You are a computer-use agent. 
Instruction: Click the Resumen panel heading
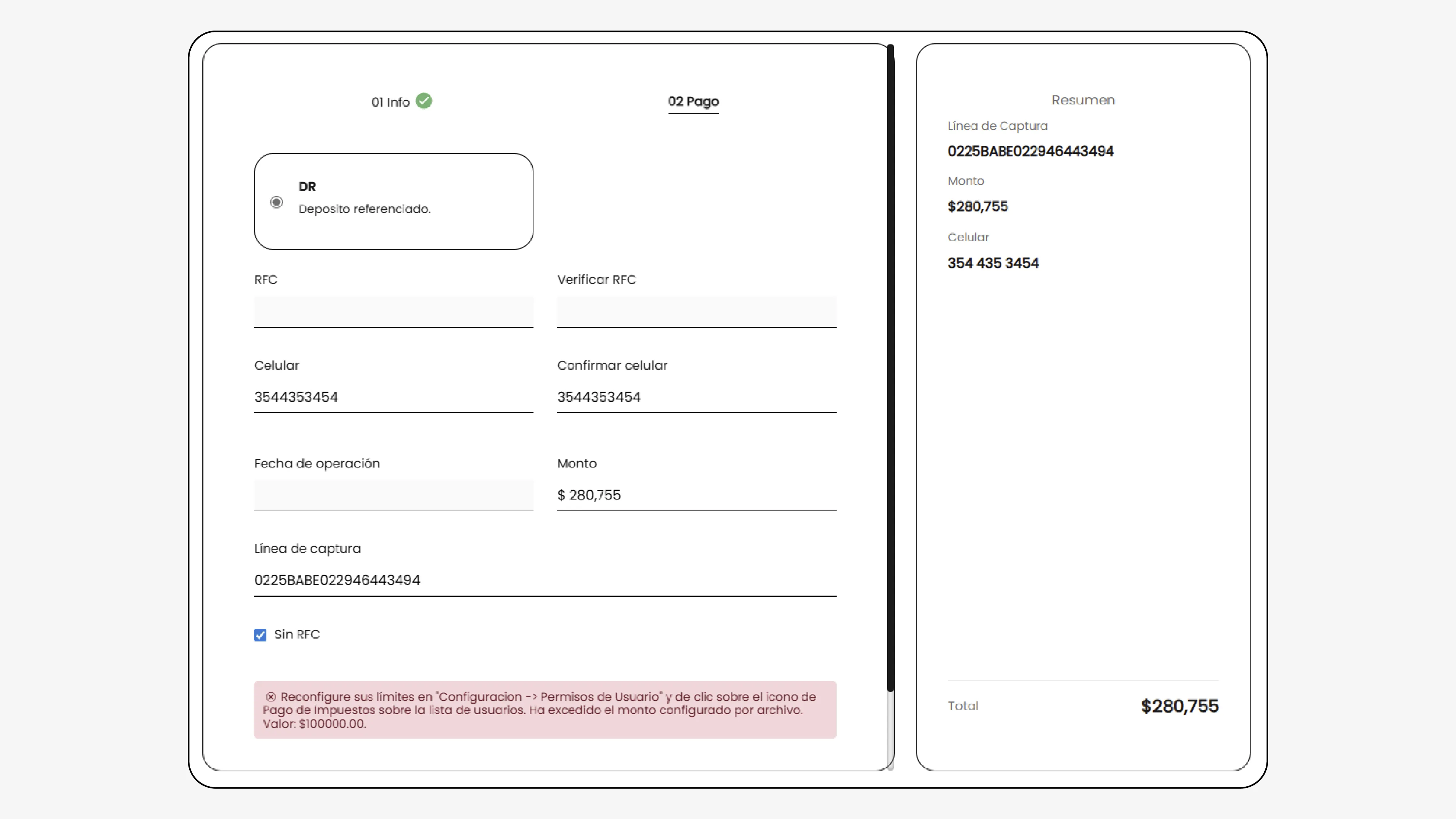[x=1083, y=100]
